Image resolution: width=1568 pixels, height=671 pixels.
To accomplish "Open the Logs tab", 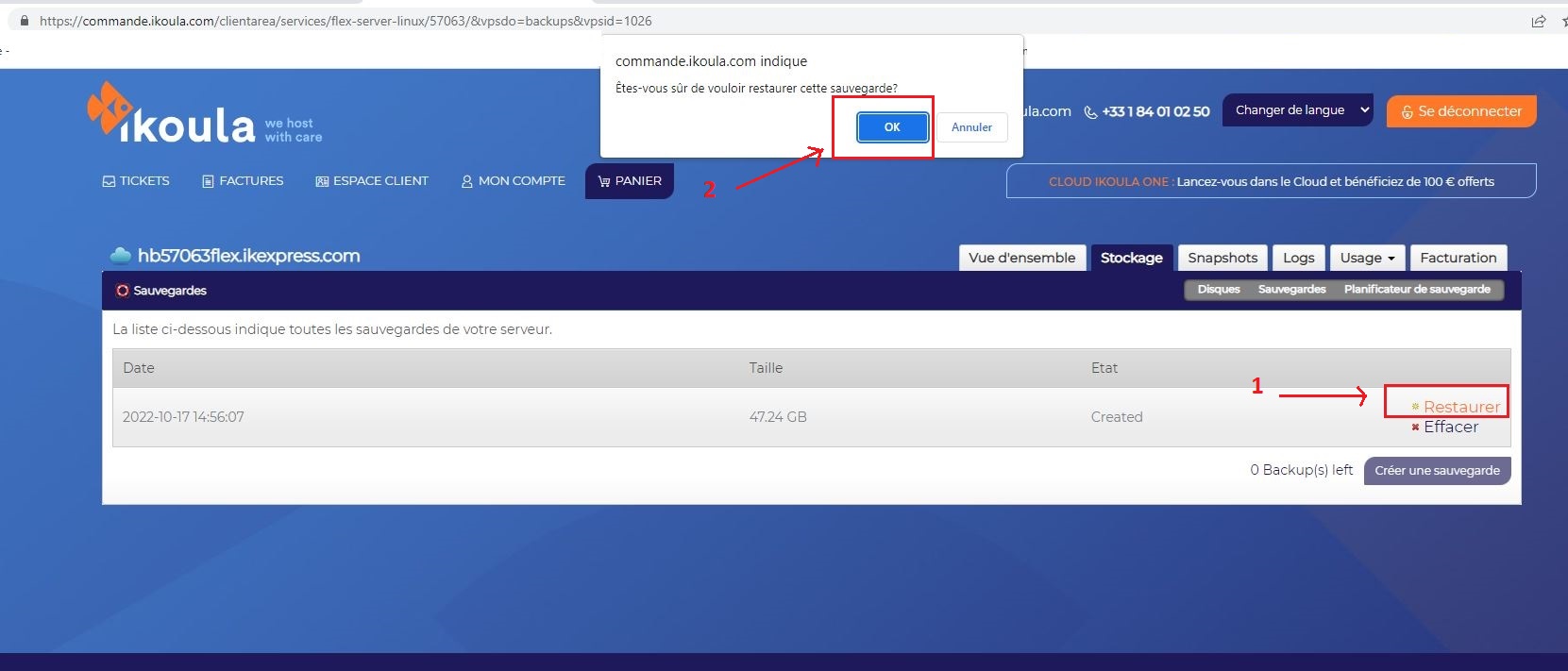I will click(x=1298, y=258).
